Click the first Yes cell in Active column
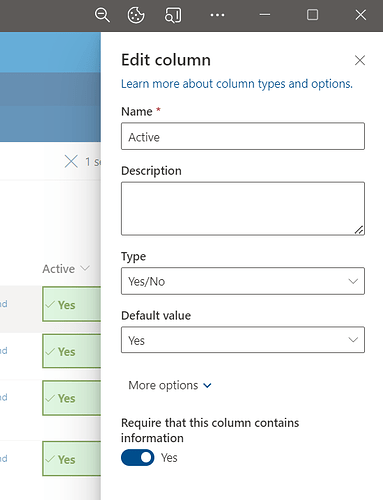Viewport: 383px width, 500px height. click(x=72, y=304)
